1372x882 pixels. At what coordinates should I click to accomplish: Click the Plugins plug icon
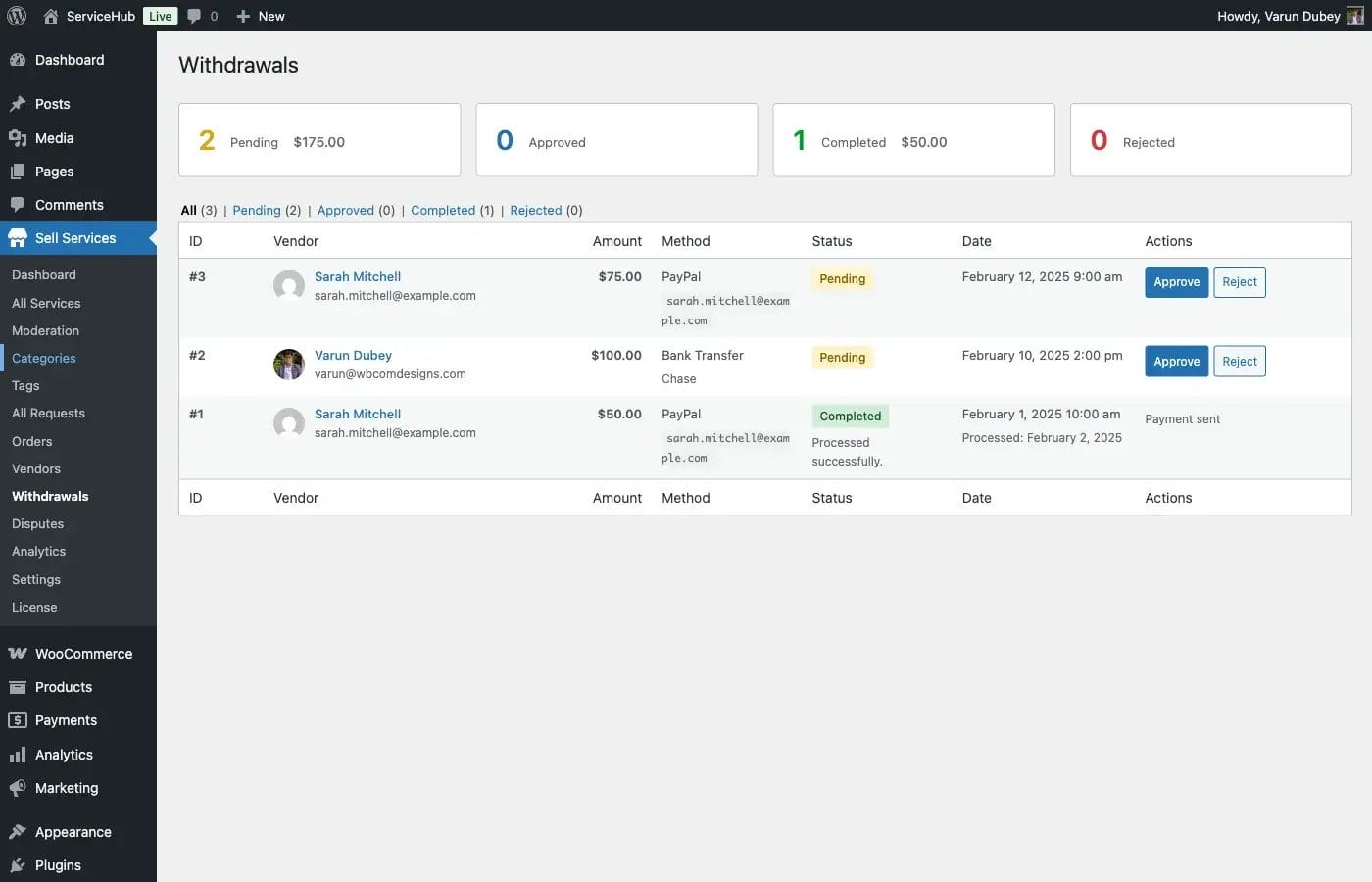click(18, 865)
